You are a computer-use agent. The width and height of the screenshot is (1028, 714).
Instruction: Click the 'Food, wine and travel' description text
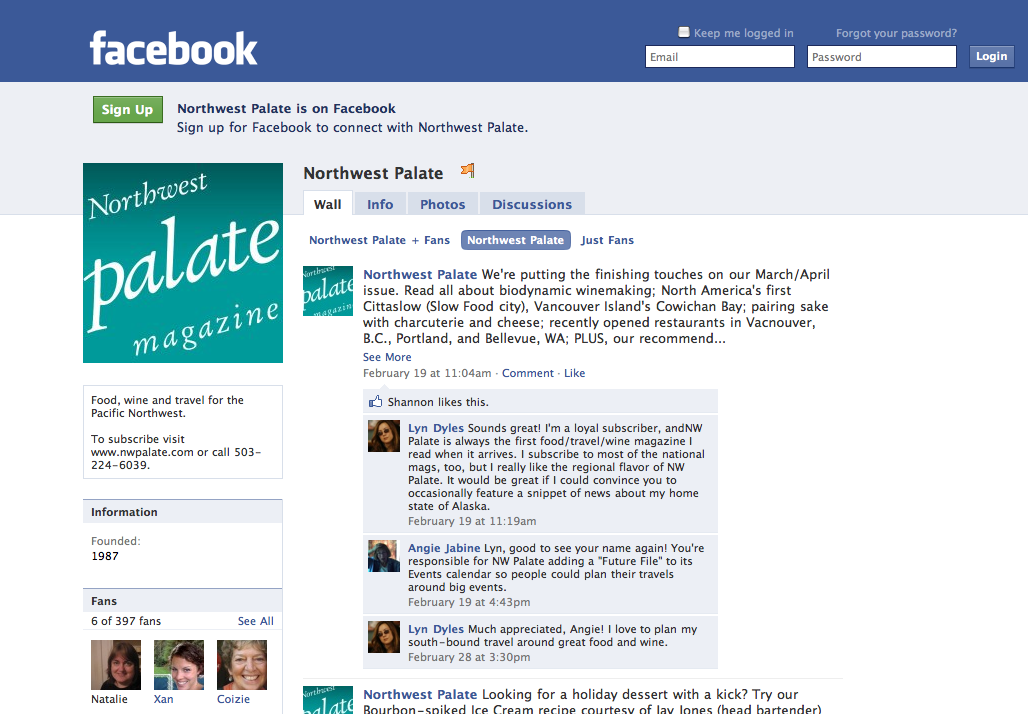[x=167, y=407]
